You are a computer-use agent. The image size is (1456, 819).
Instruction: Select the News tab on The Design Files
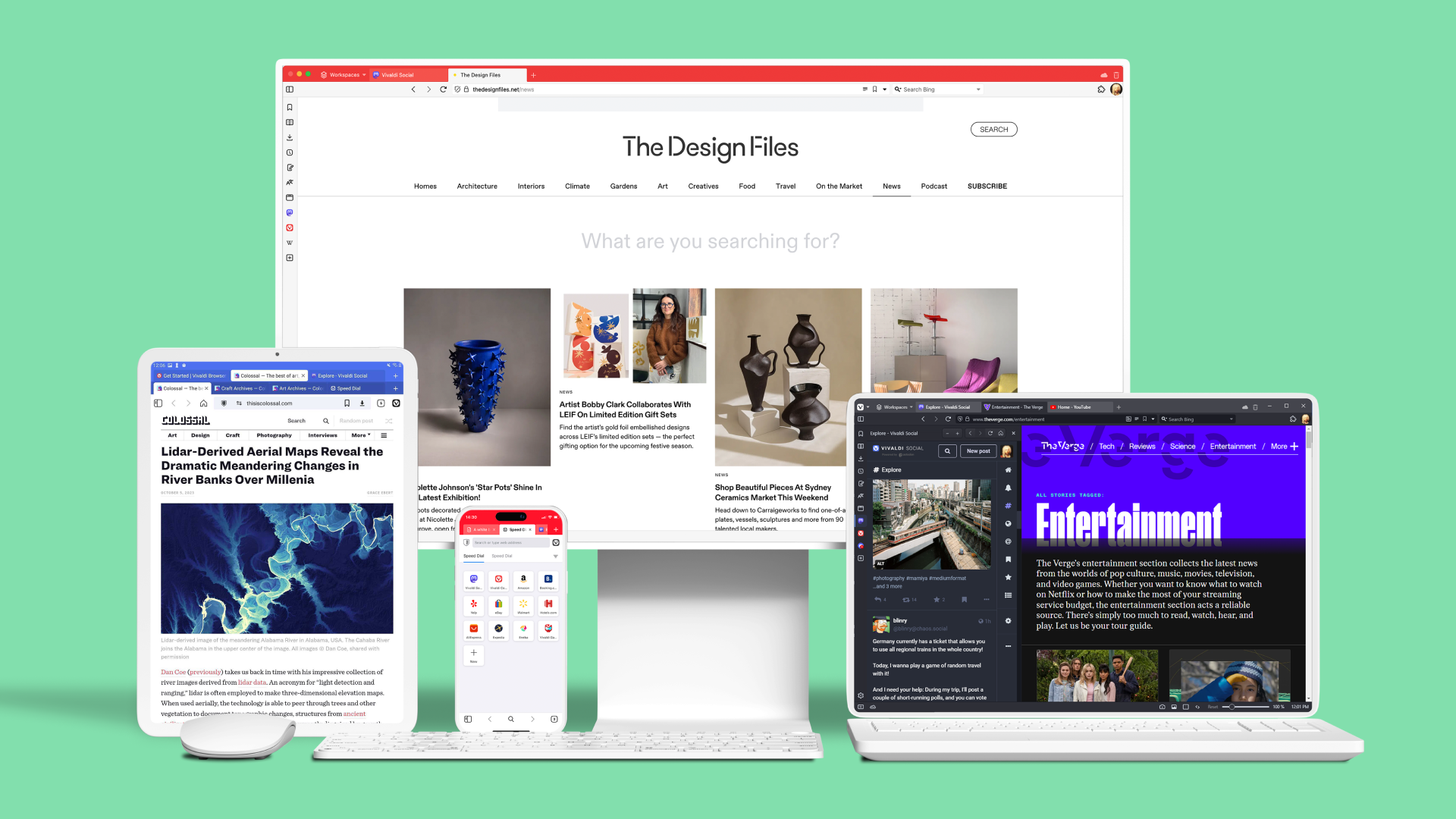[891, 186]
